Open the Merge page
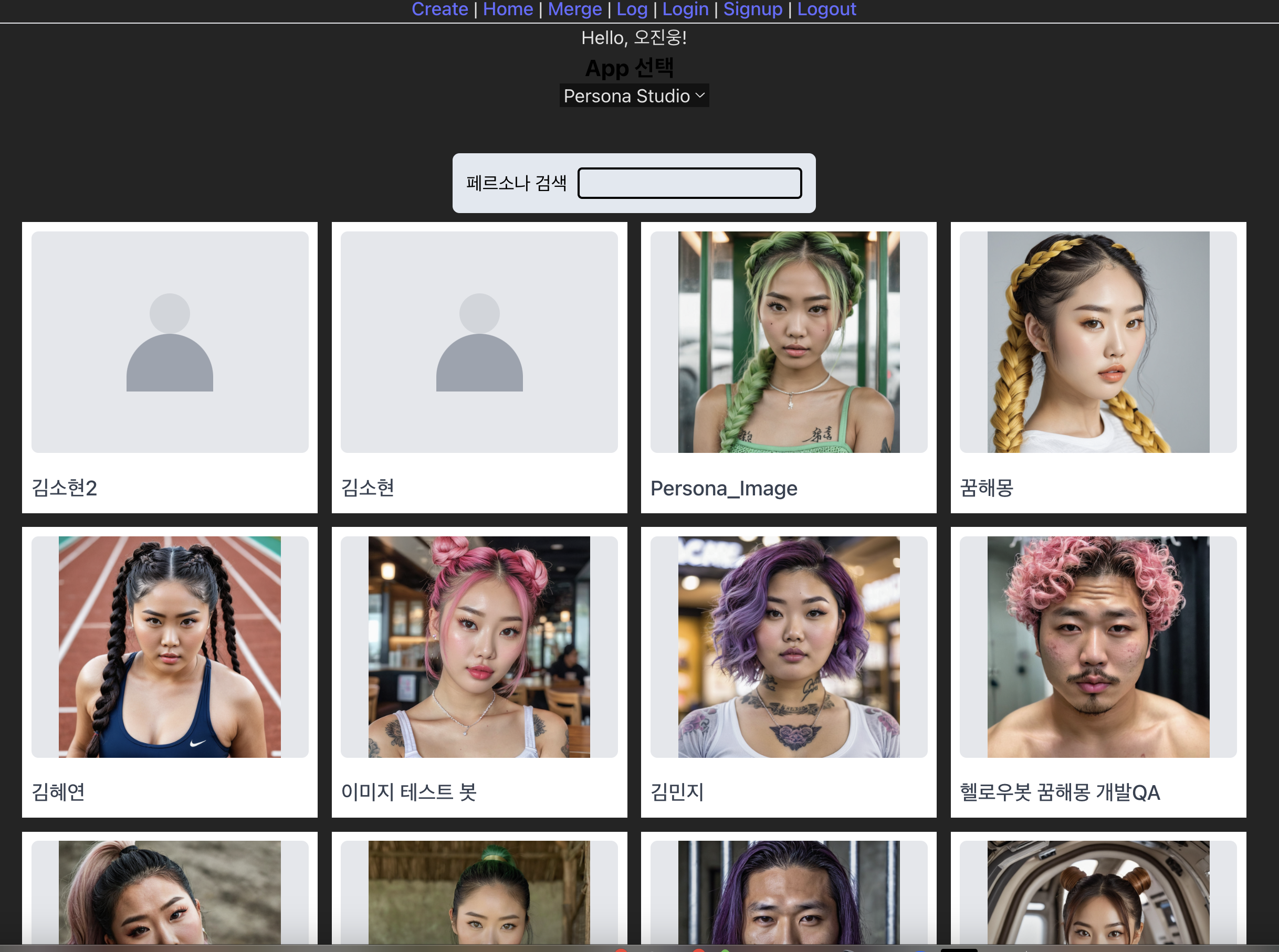The height and width of the screenshot is (952, 1279). [x=574, y=8]
